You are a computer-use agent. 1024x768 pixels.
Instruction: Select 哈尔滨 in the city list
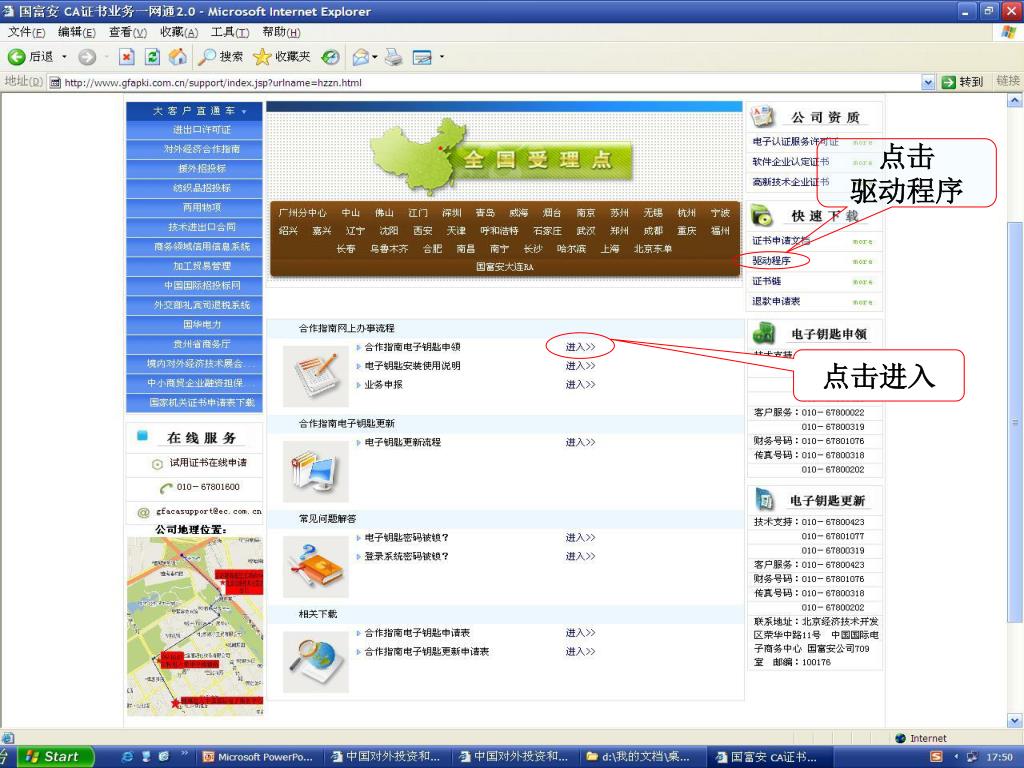click(571, 249)
